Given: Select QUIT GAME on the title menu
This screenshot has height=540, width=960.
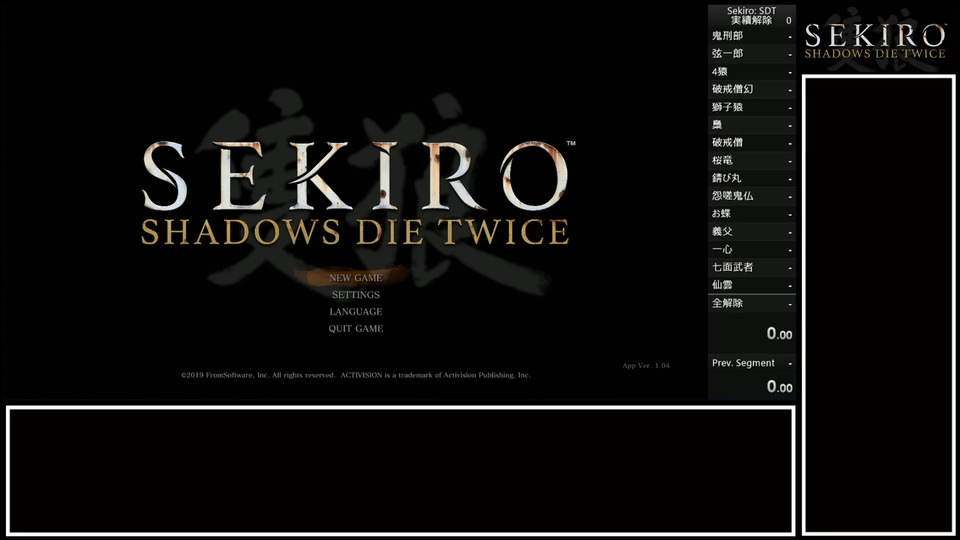Looking at the screenshot, I should 356,329.
